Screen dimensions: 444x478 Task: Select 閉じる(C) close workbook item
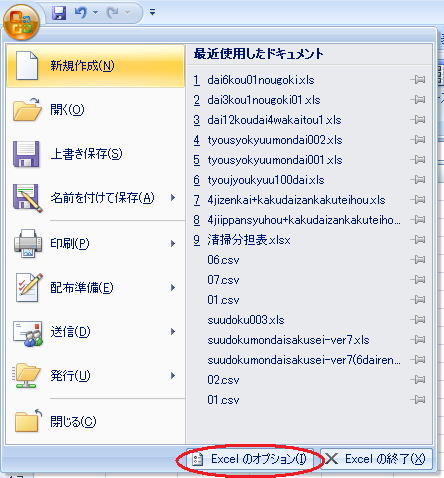[95, 421]
